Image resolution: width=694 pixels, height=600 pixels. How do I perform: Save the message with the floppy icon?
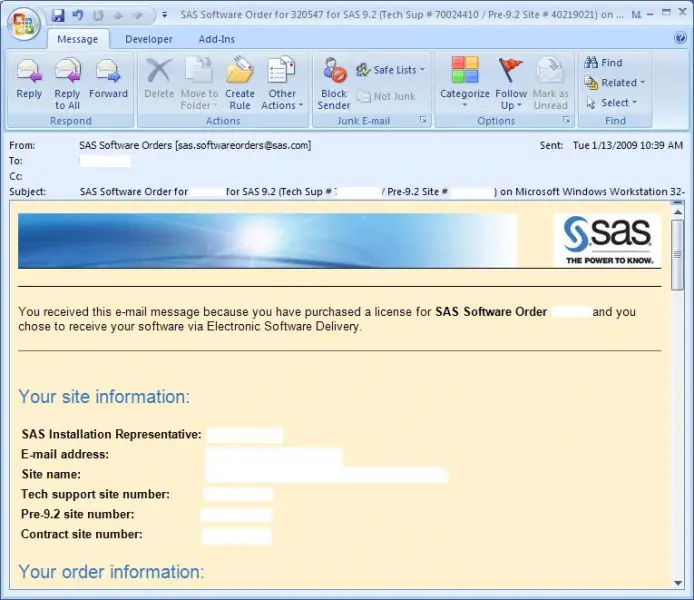point(58,15)
